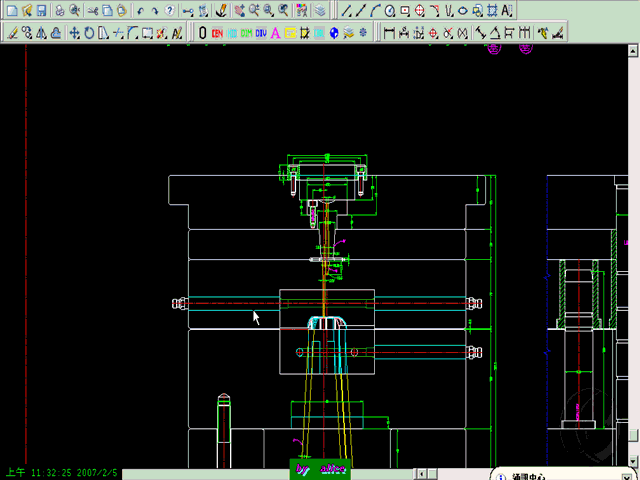Select the Arc draw tool

pyautogui.click(x=376, y=11)
